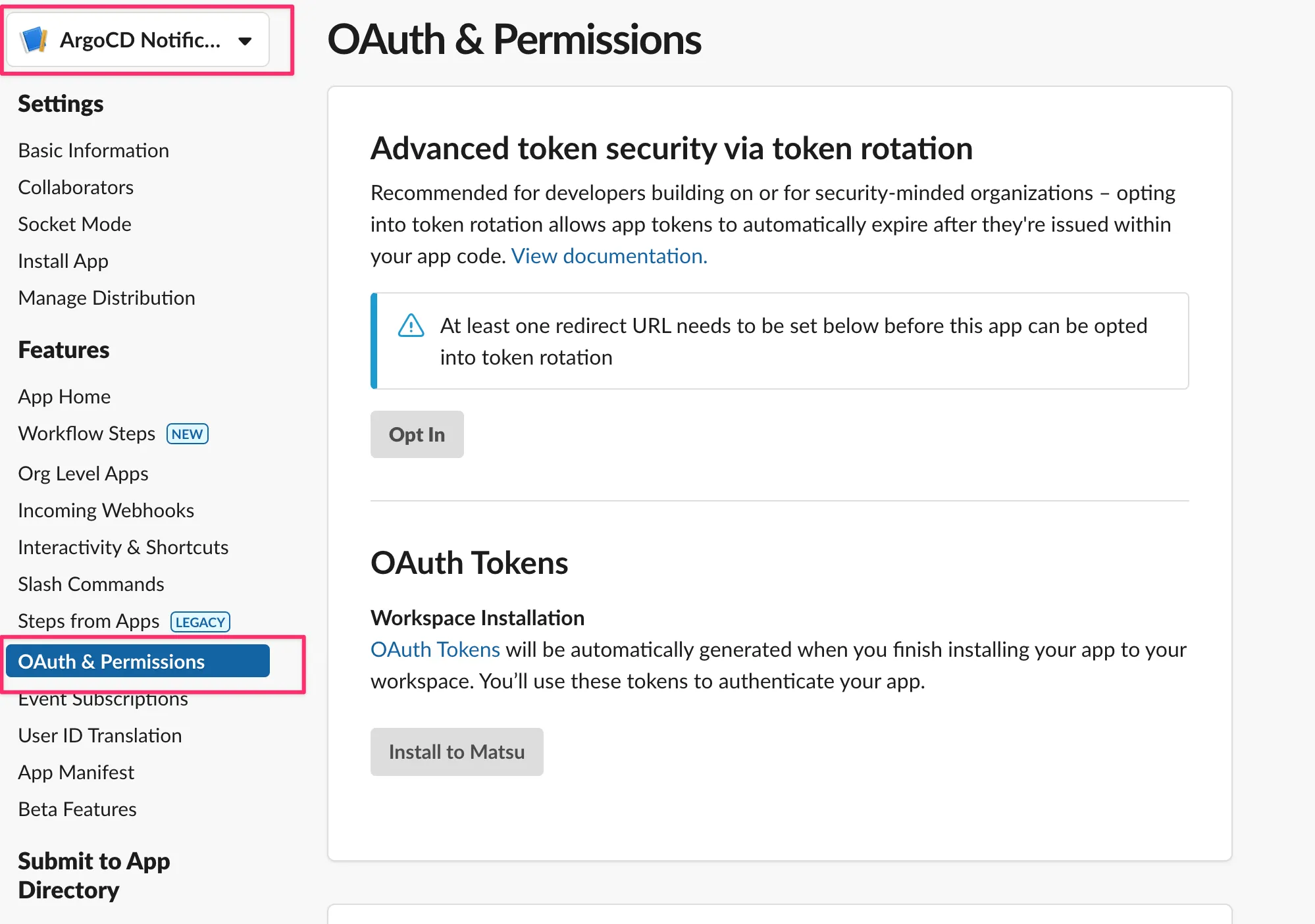Select Socket Mode in sidebar

click(x=74, y=224)
